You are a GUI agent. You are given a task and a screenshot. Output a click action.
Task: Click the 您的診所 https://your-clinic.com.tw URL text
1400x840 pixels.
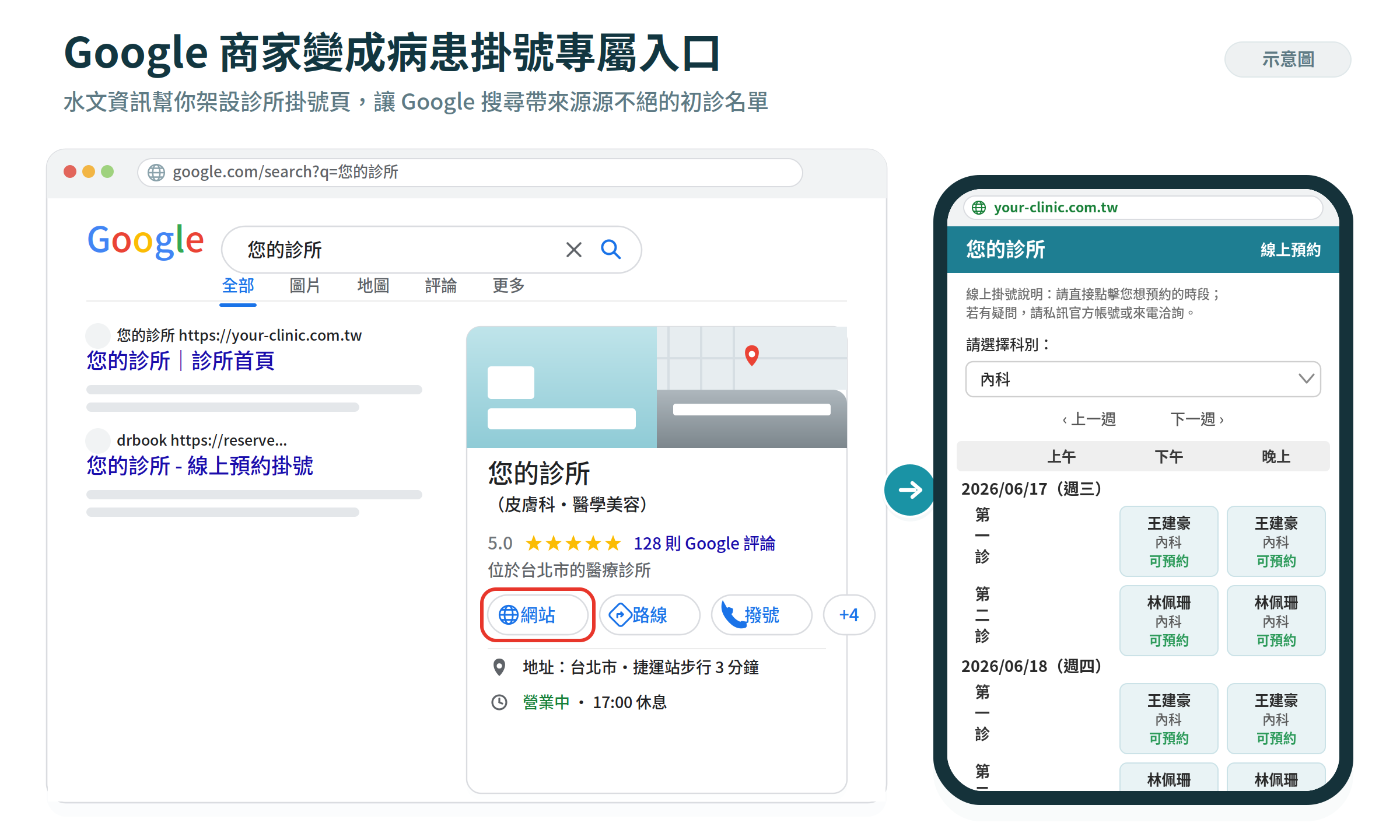pyautogui.click(x=239, y=335)
